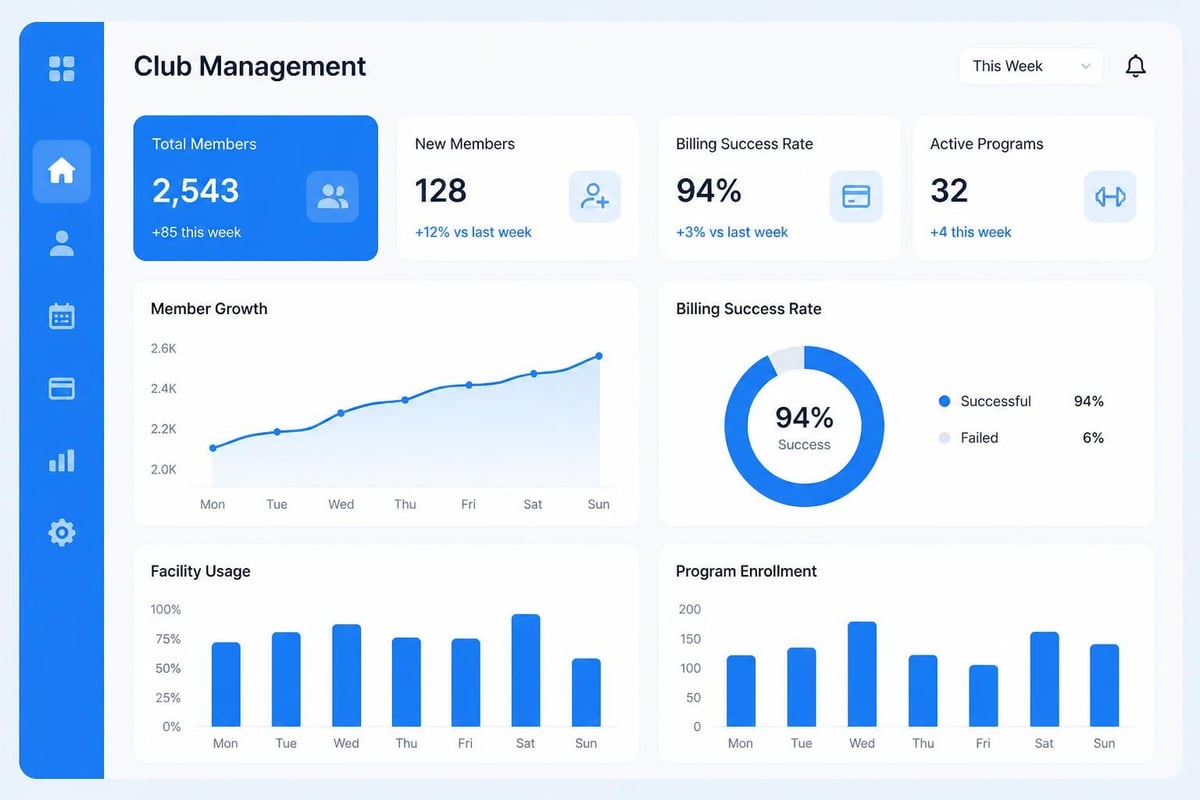The image size is (1200, 800).
Task: Open the This Week period dropdown
Action: tap(1030, 66)
